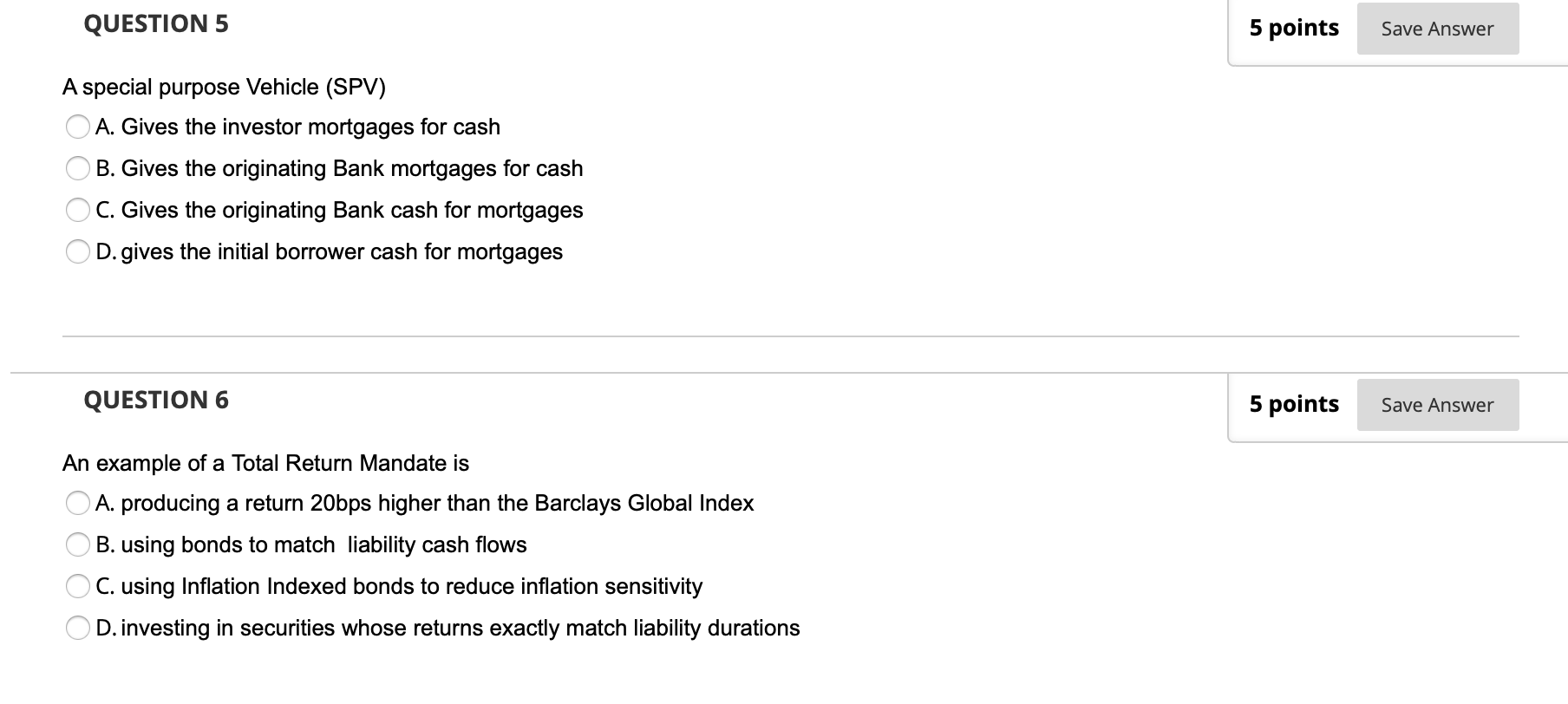Screen dimensions: 1568x704
Task: Select the Inflation Indexed bonds option
Action: pos(78,586)
